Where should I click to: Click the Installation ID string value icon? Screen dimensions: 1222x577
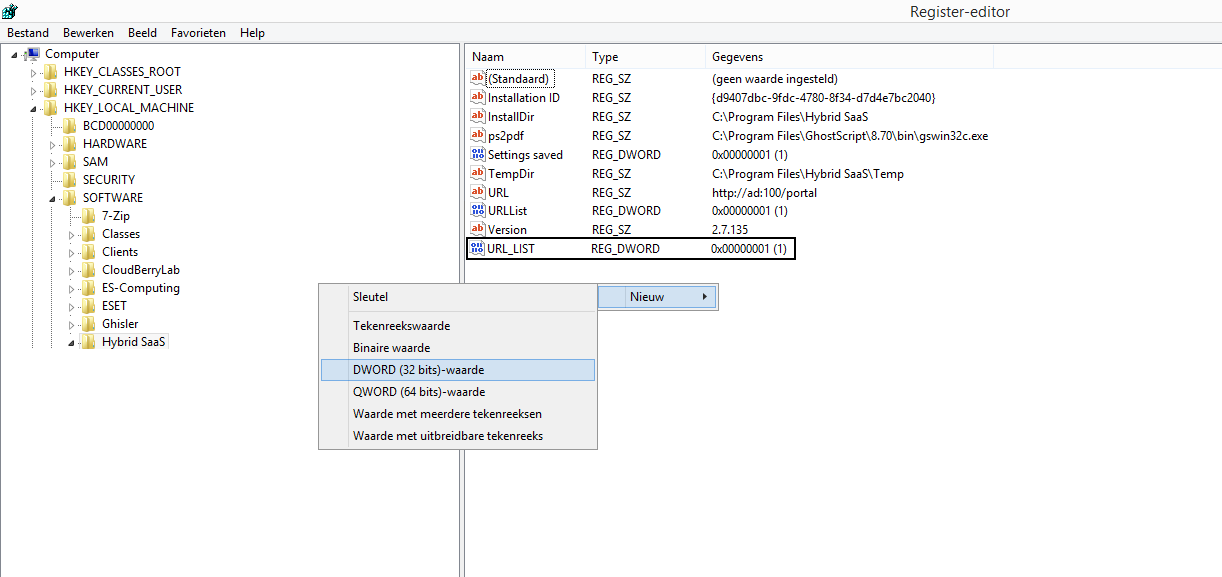coord(478,98)
